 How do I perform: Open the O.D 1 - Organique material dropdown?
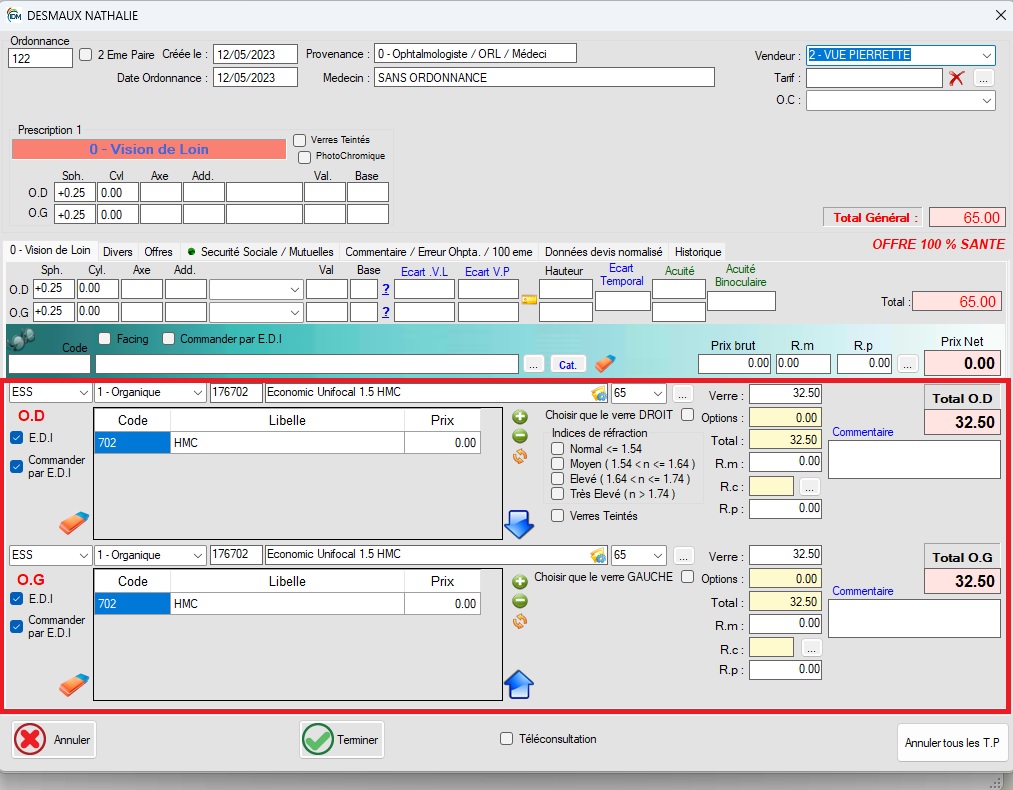click(198, 393)
